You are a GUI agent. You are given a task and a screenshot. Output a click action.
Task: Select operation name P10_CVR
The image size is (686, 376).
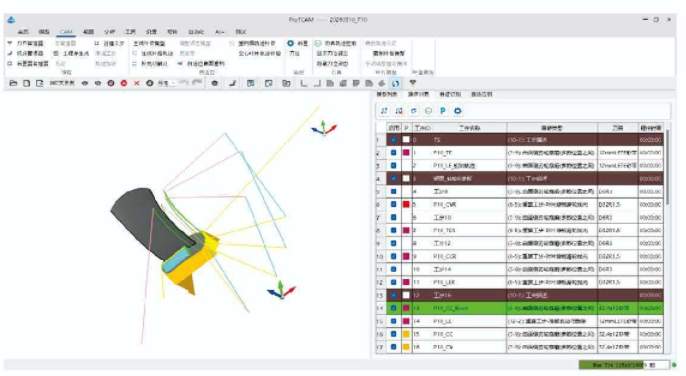[444, 204]
